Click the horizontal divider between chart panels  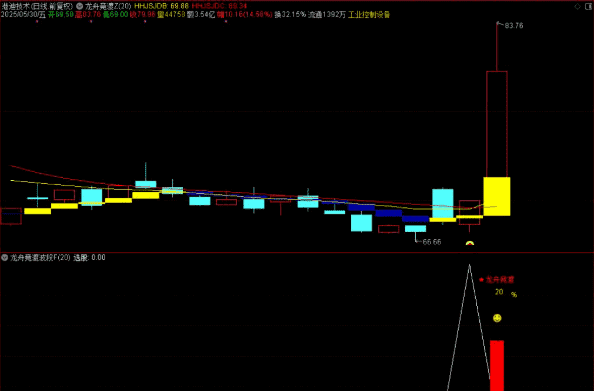pyautogui.click(x=297, y=252)
